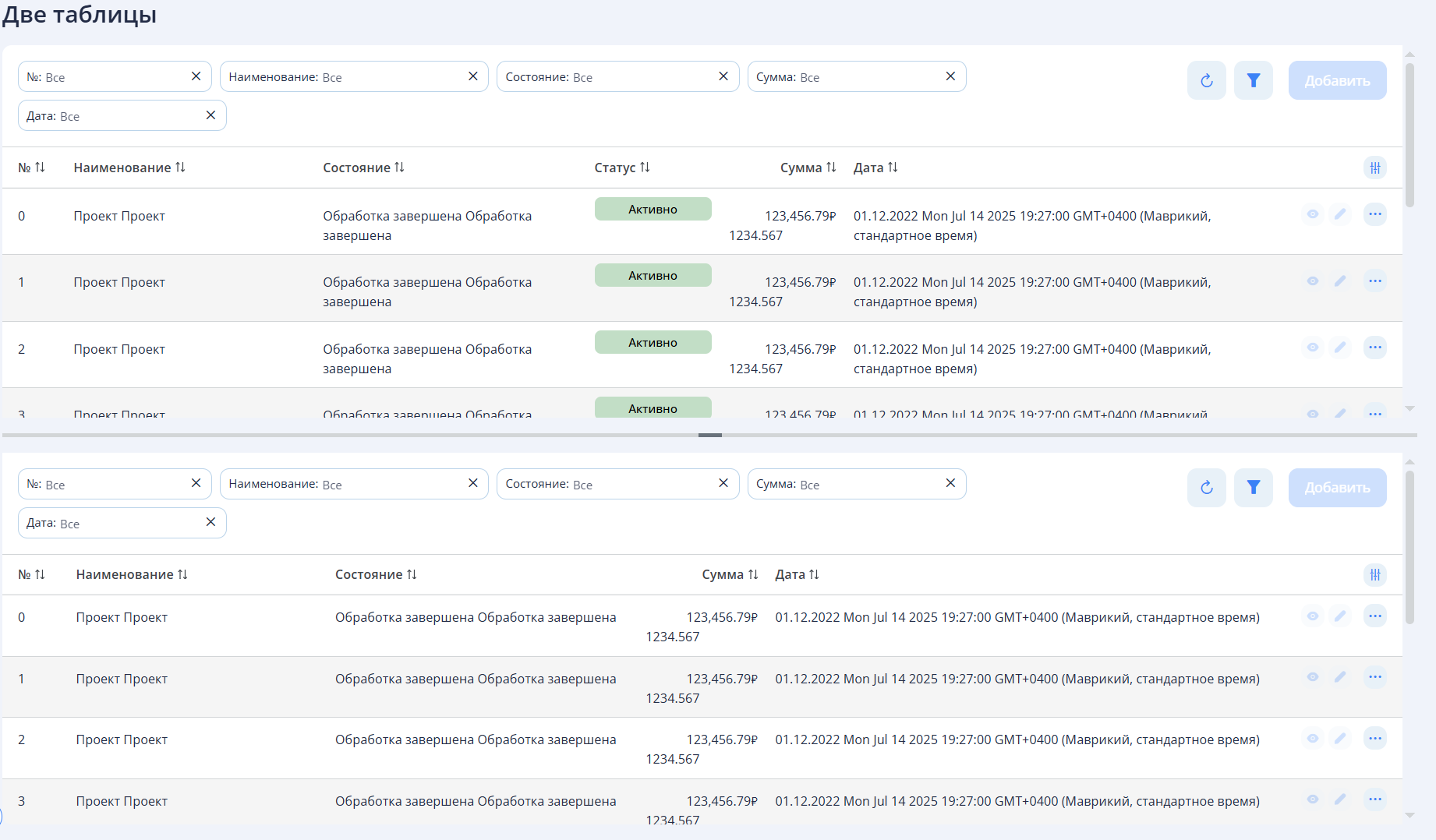The height and width of the screenshot is (840, 1436).
Task: Open Наименование filter dropdown in top table
Action: click(354, 76)
